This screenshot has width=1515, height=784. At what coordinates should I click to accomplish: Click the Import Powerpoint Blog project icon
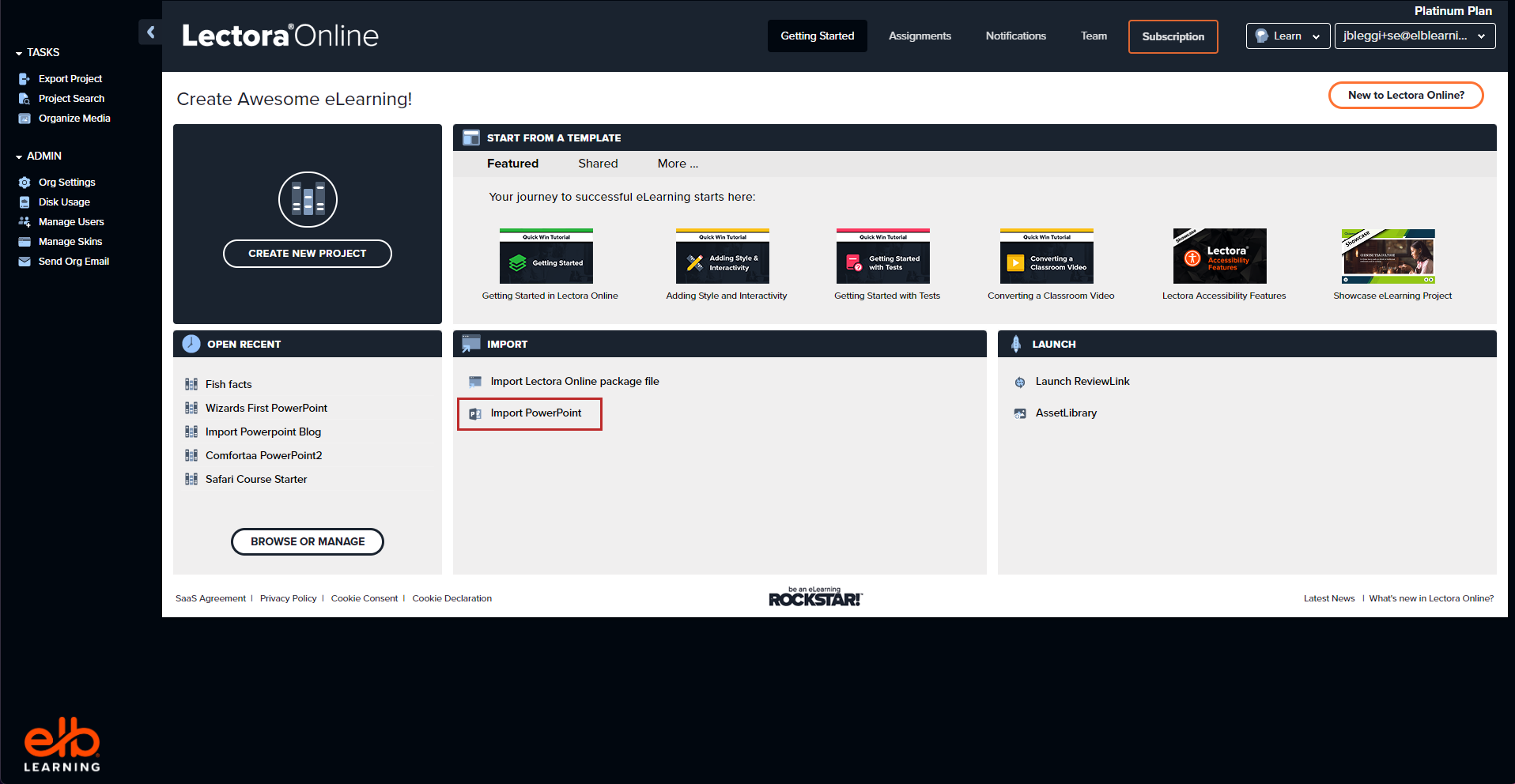[191, 432]
